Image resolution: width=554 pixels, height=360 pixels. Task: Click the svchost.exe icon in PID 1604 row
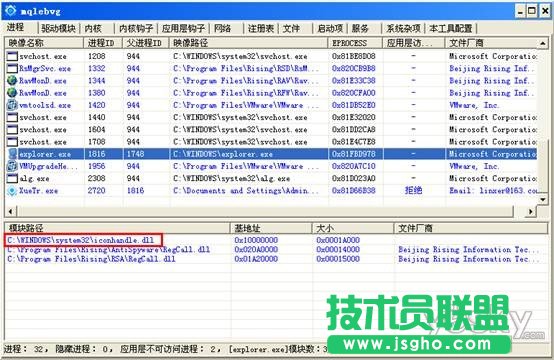[x=12, y=130]
